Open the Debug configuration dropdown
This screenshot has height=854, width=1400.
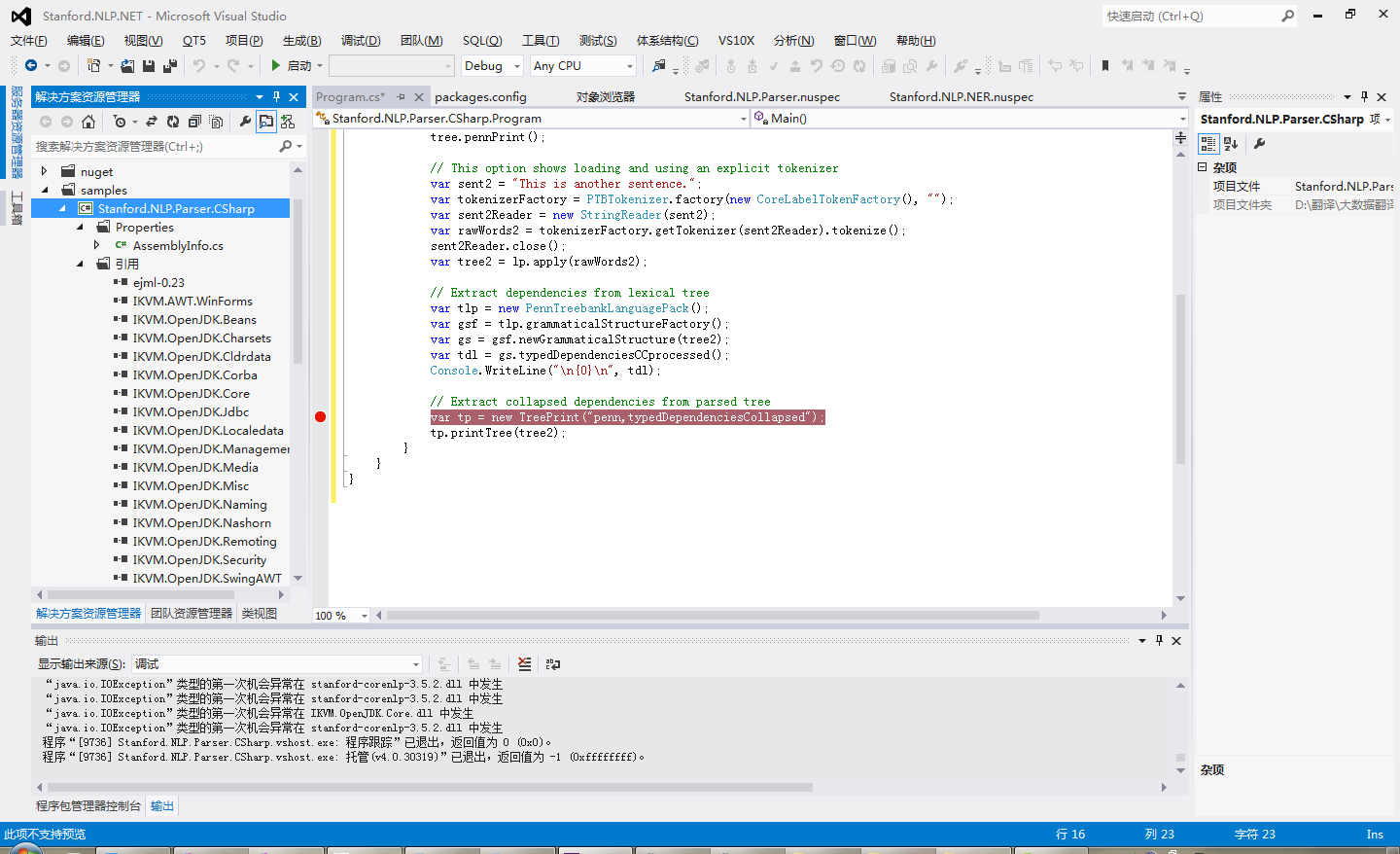517,66
